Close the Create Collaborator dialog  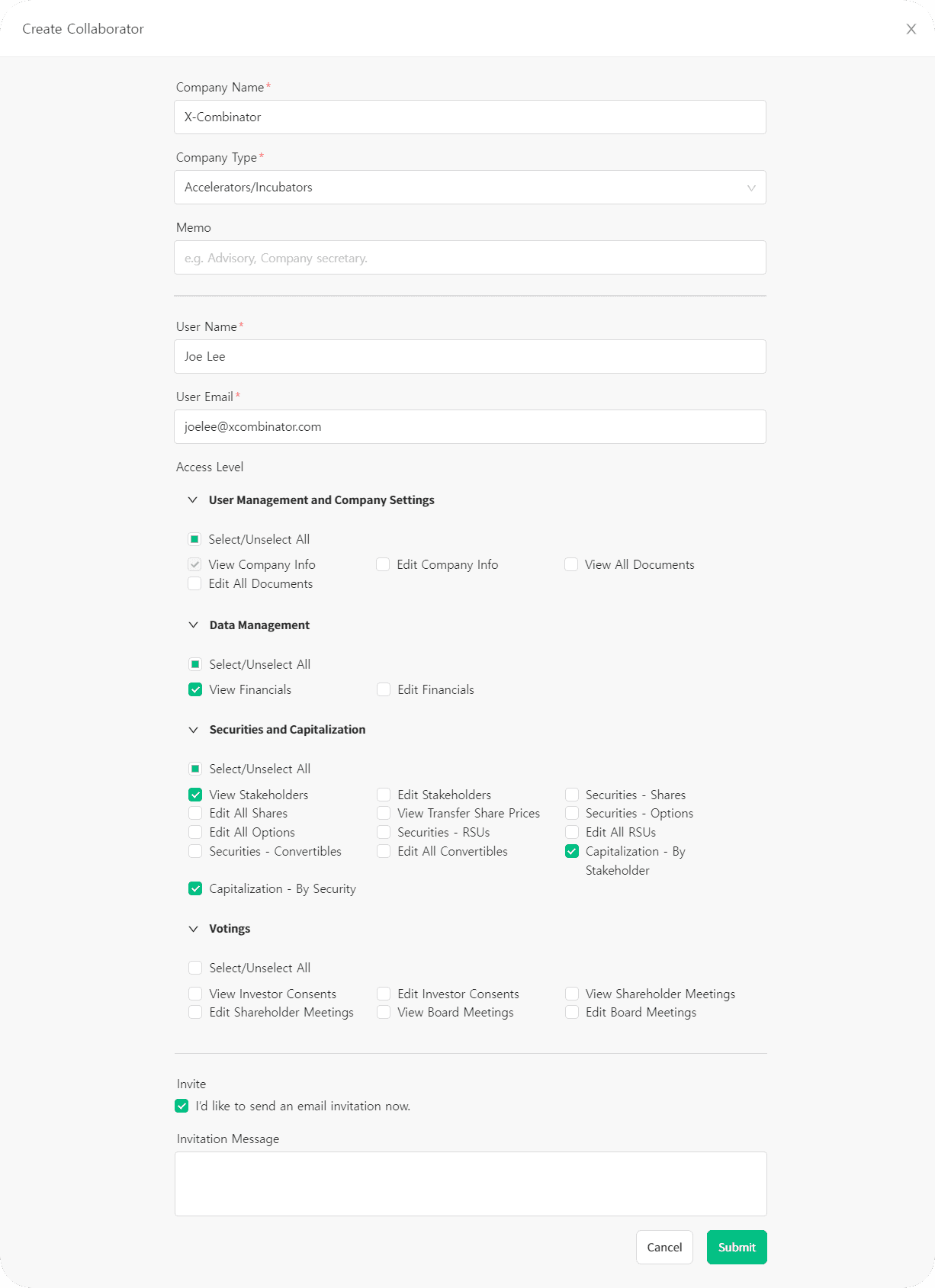pyautogui.click(x=911, y=29)
